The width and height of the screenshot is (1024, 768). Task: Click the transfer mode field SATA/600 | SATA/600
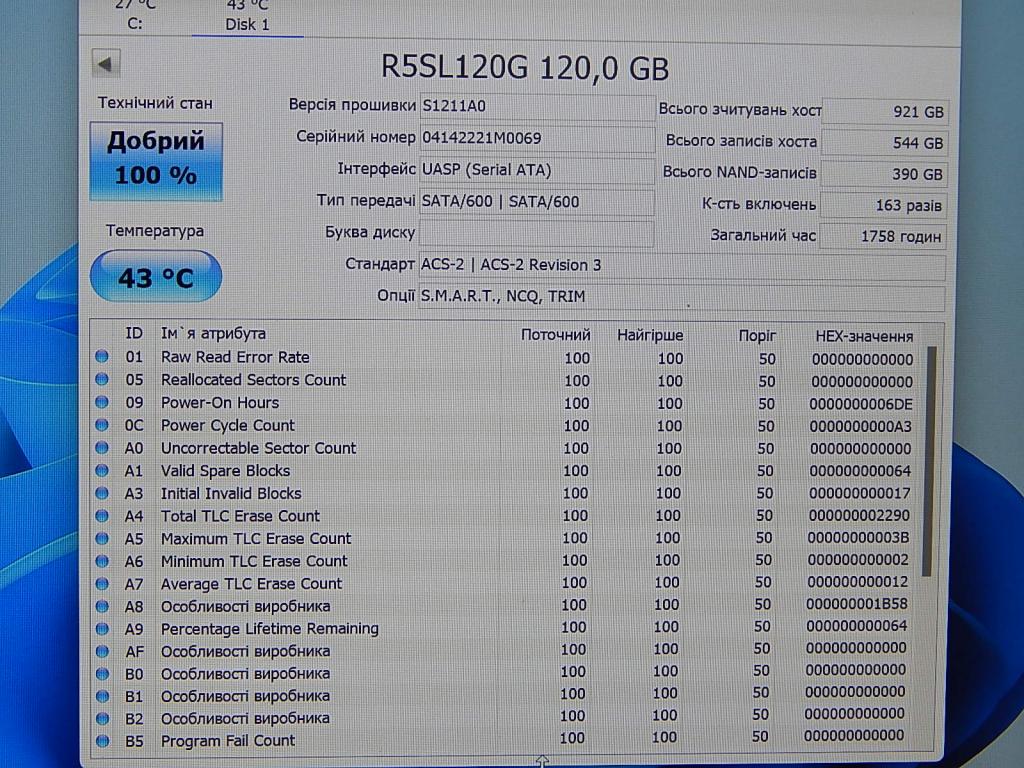click(537, 202)
